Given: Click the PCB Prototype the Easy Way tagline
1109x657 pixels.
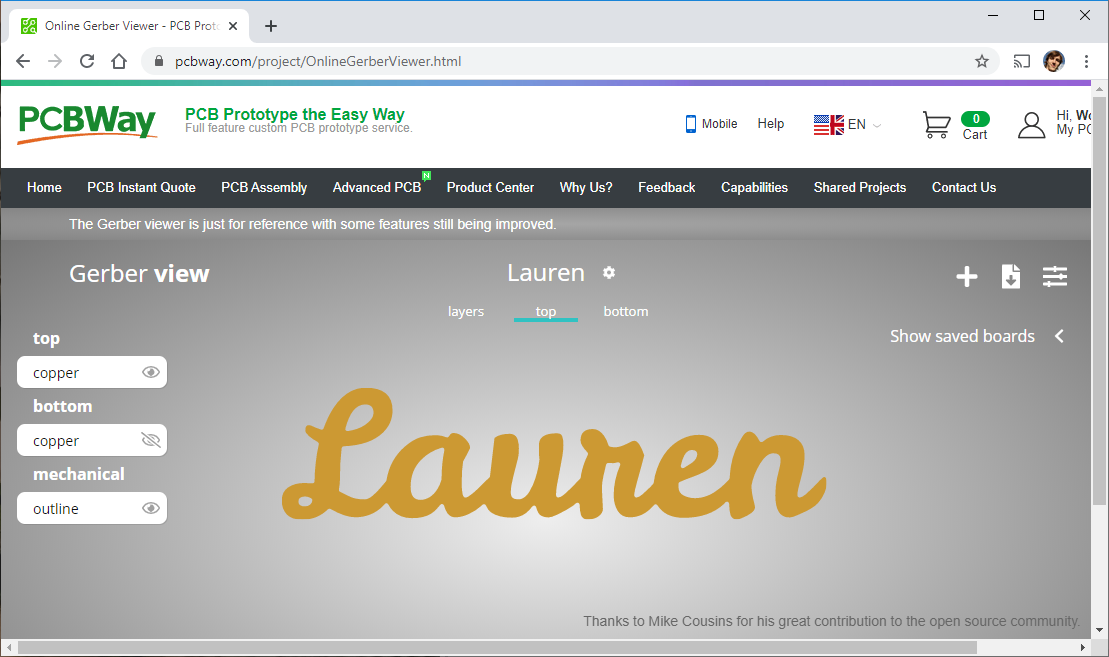Looking at the screenshot, I should (294, 114).
